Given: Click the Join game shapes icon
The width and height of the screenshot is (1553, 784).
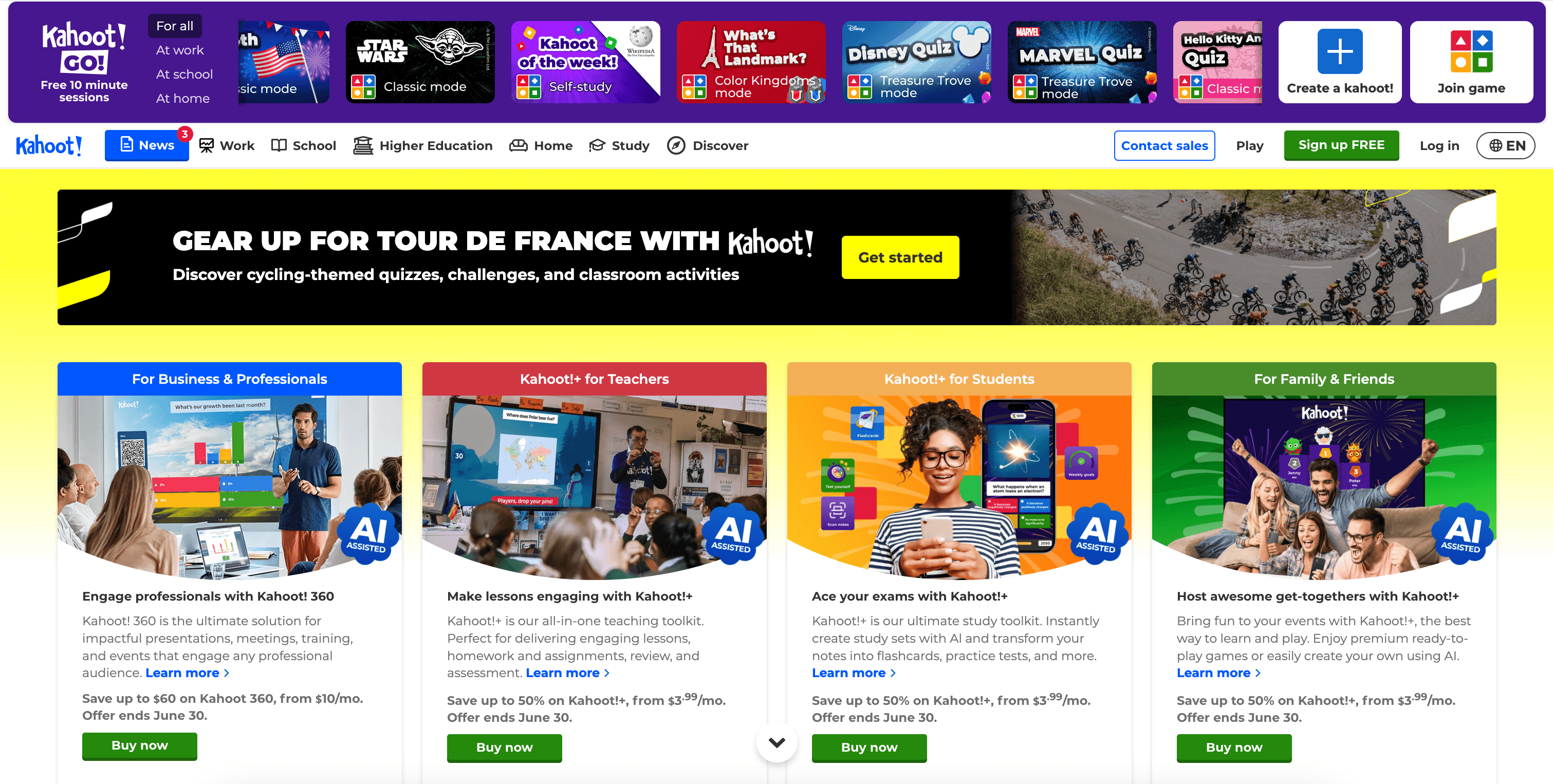Looking at the screenshot, I should pyautogui.click(x=1471, y=51).
